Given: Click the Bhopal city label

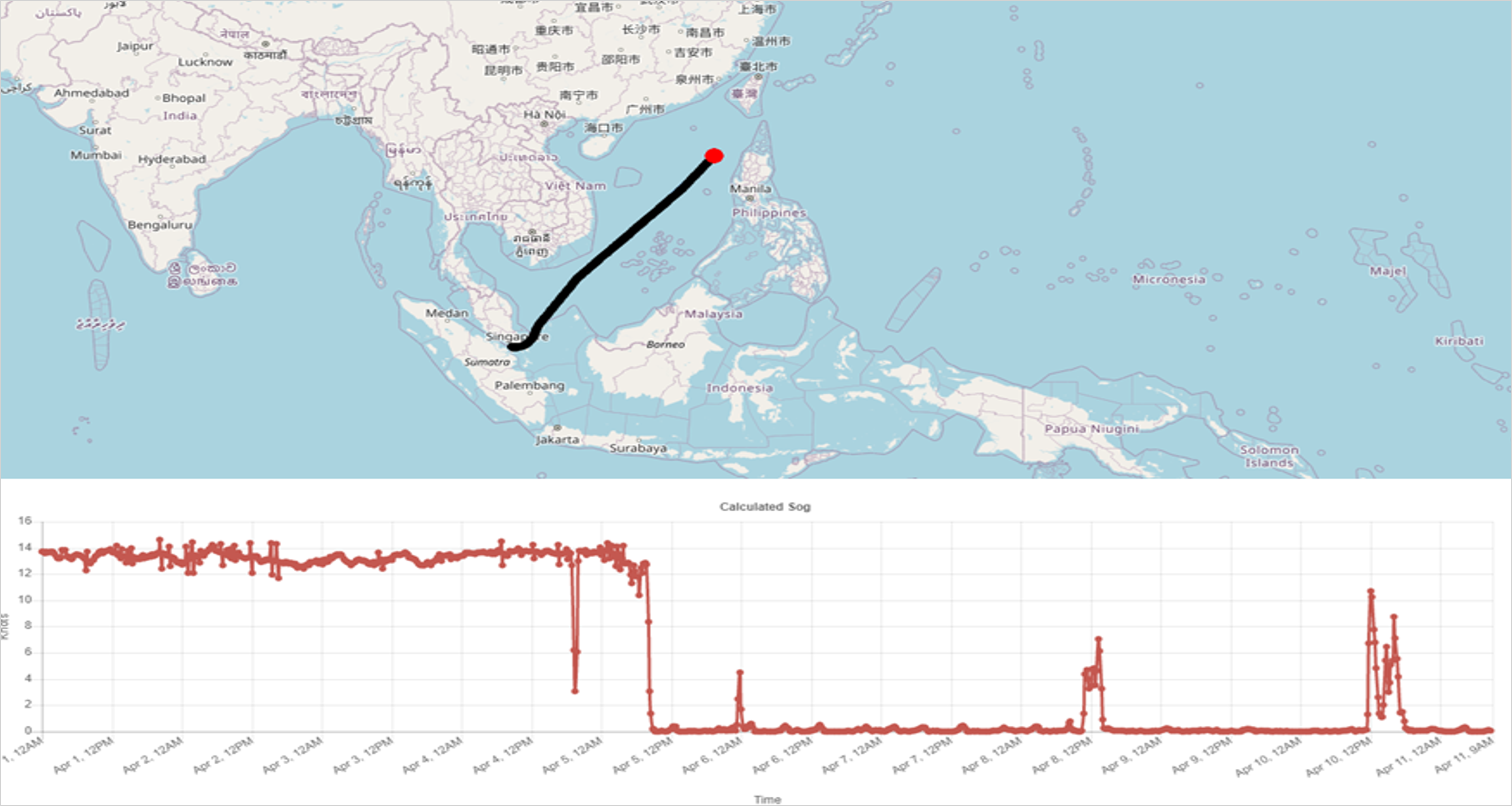Looking at the screenshot, I should (184, 98).
